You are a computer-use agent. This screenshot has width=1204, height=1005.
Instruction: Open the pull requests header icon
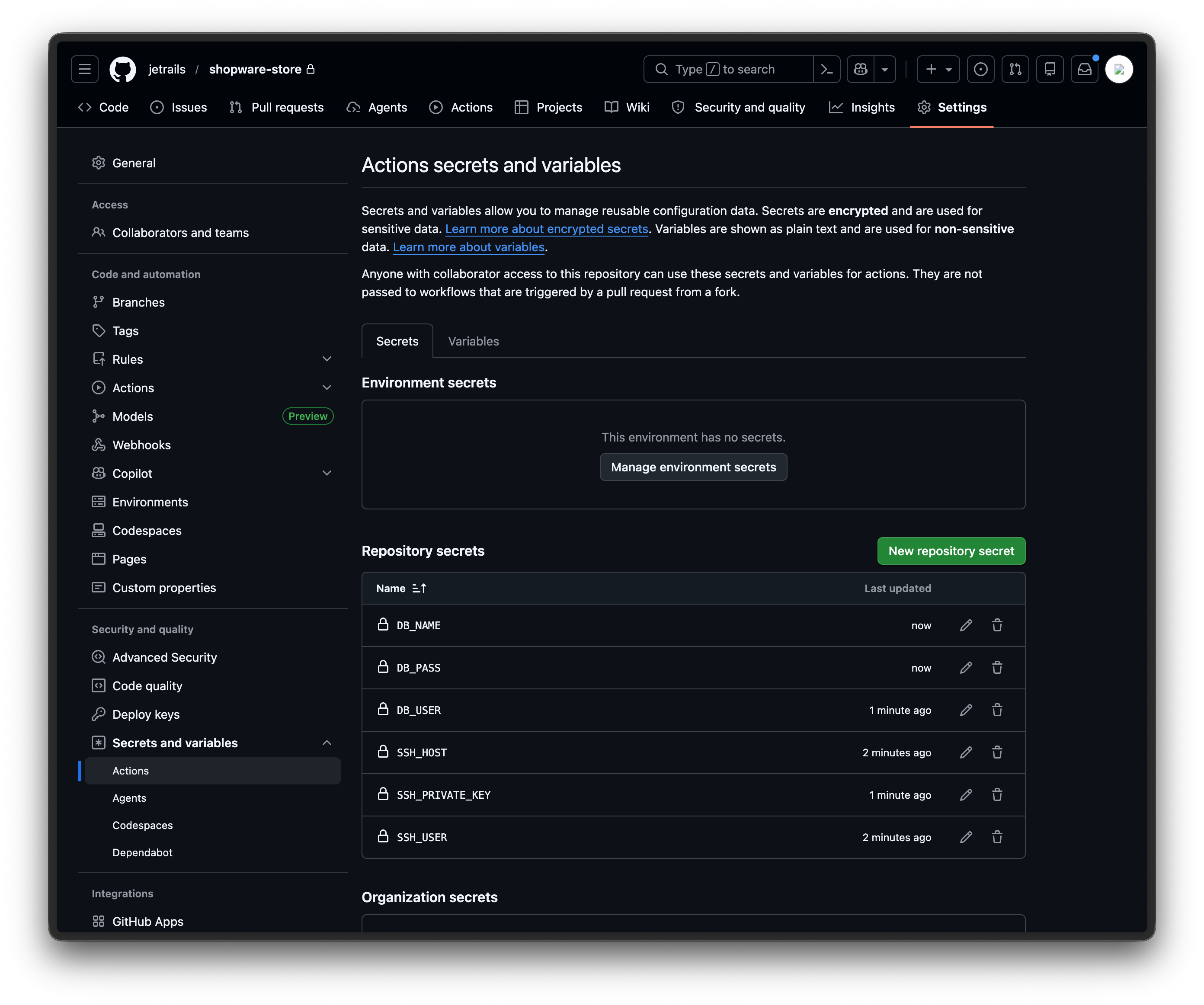pyautogui.click(x=1015, y=69)
